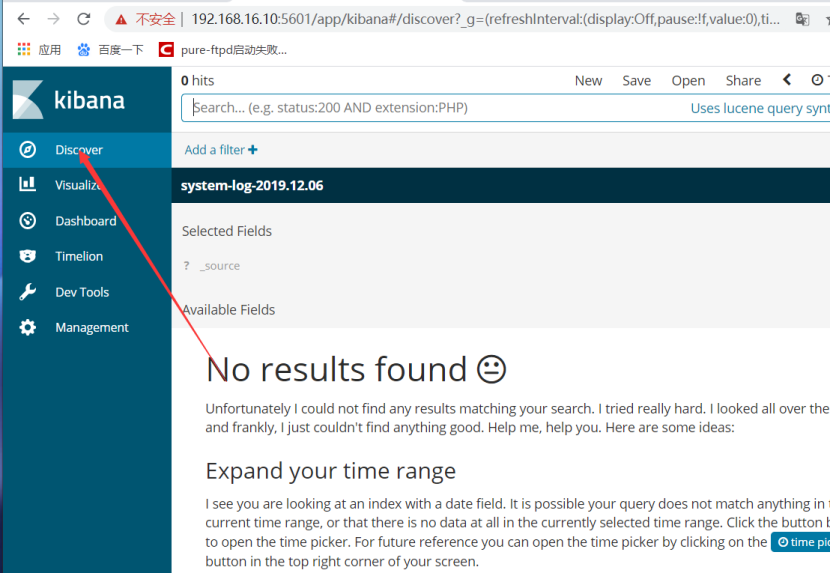Click the Timelion mask icon
Screen dimensions: 830x573
tap(28, 256)
